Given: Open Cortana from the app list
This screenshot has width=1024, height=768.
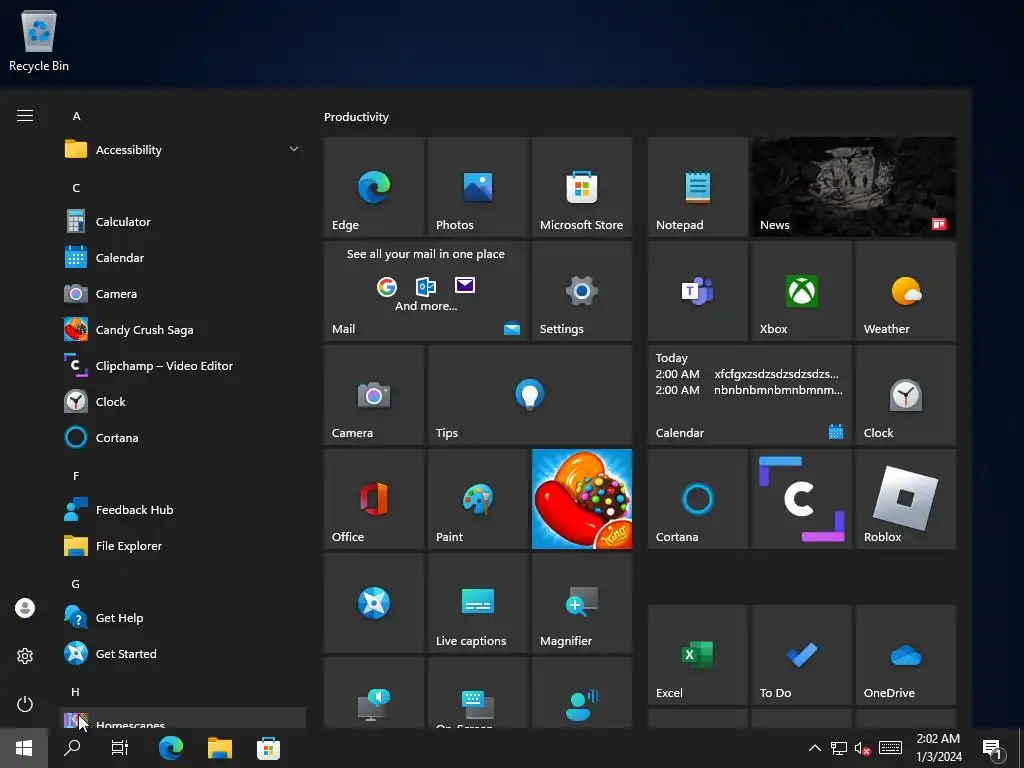Looking at the screenshot, I should (183, 438).
